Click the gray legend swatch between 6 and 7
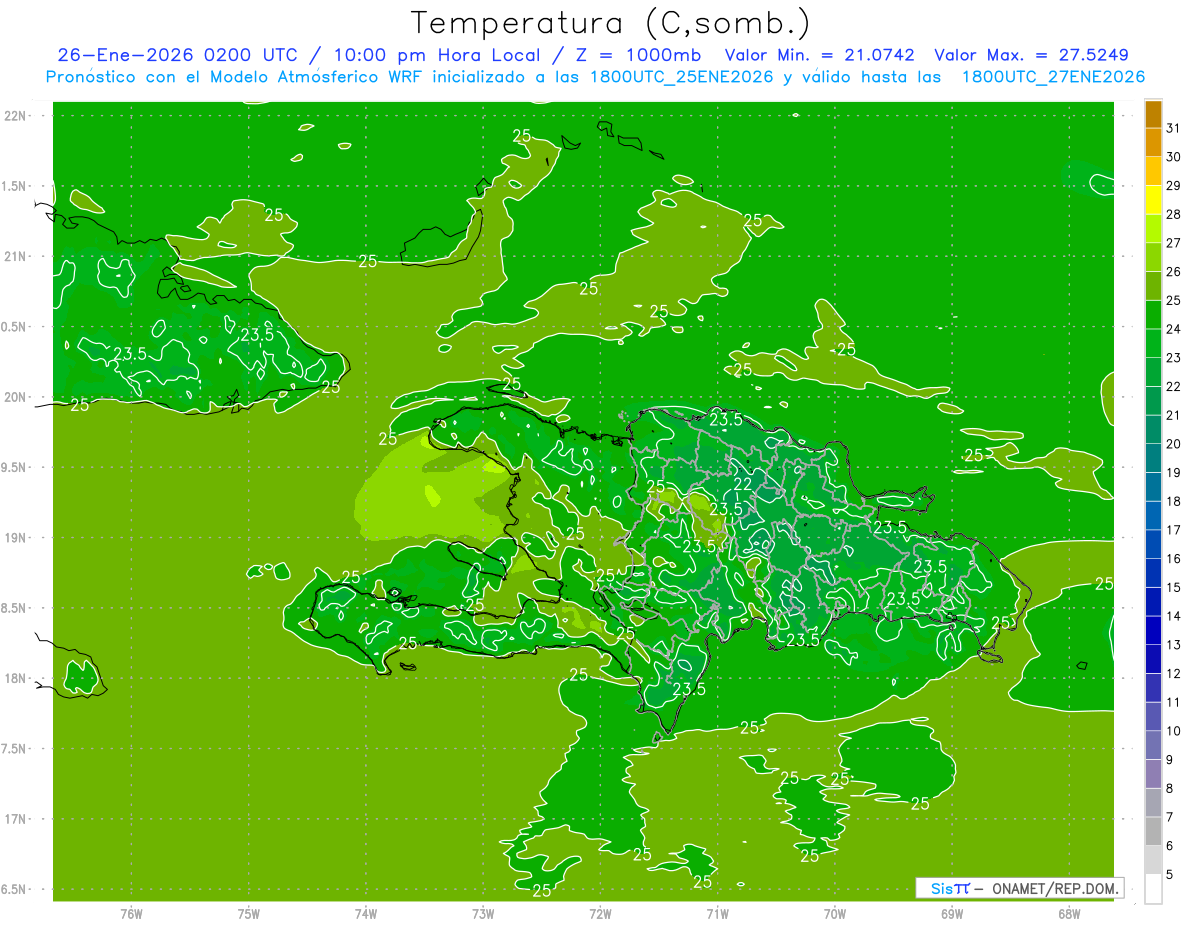This screenshot has width=1200, height=927. pos(1153,831)
